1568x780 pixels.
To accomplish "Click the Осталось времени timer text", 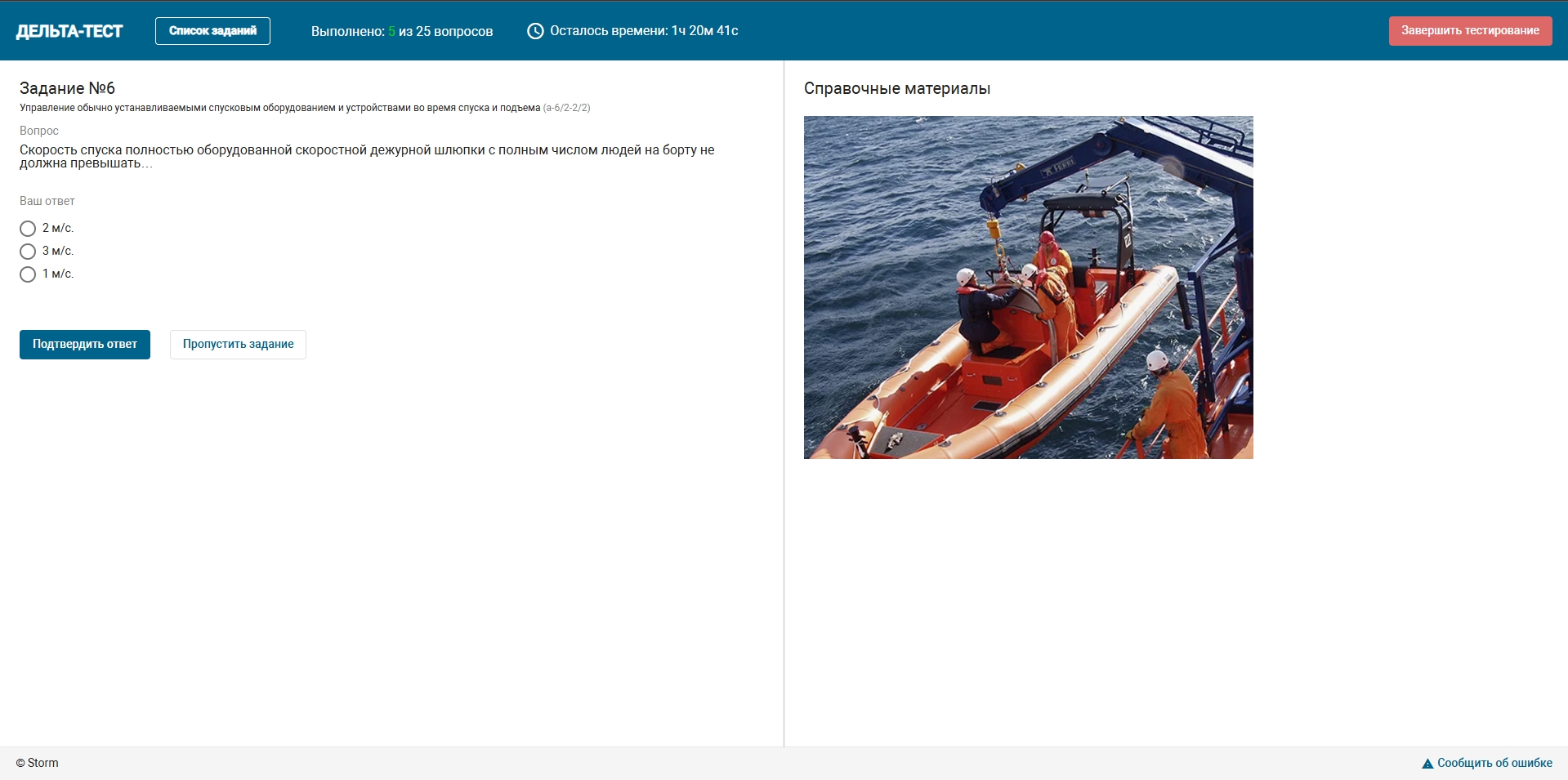I will pyautogui.click(x=644, y=31).
